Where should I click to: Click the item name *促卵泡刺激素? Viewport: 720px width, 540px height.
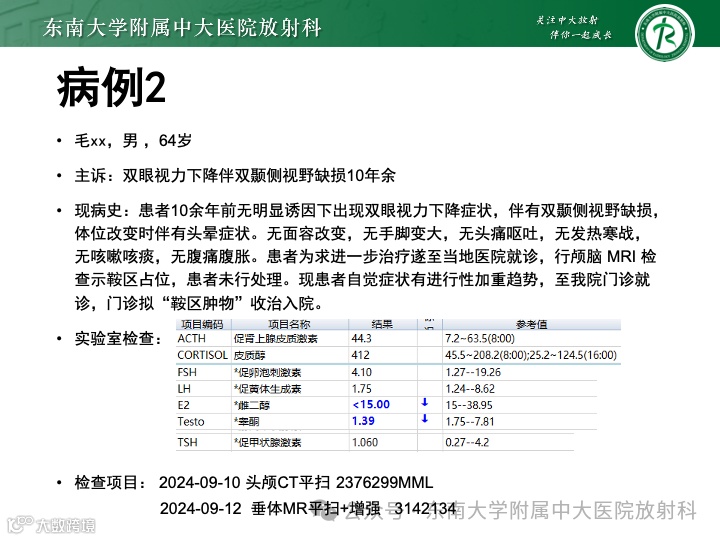point(267,372)
